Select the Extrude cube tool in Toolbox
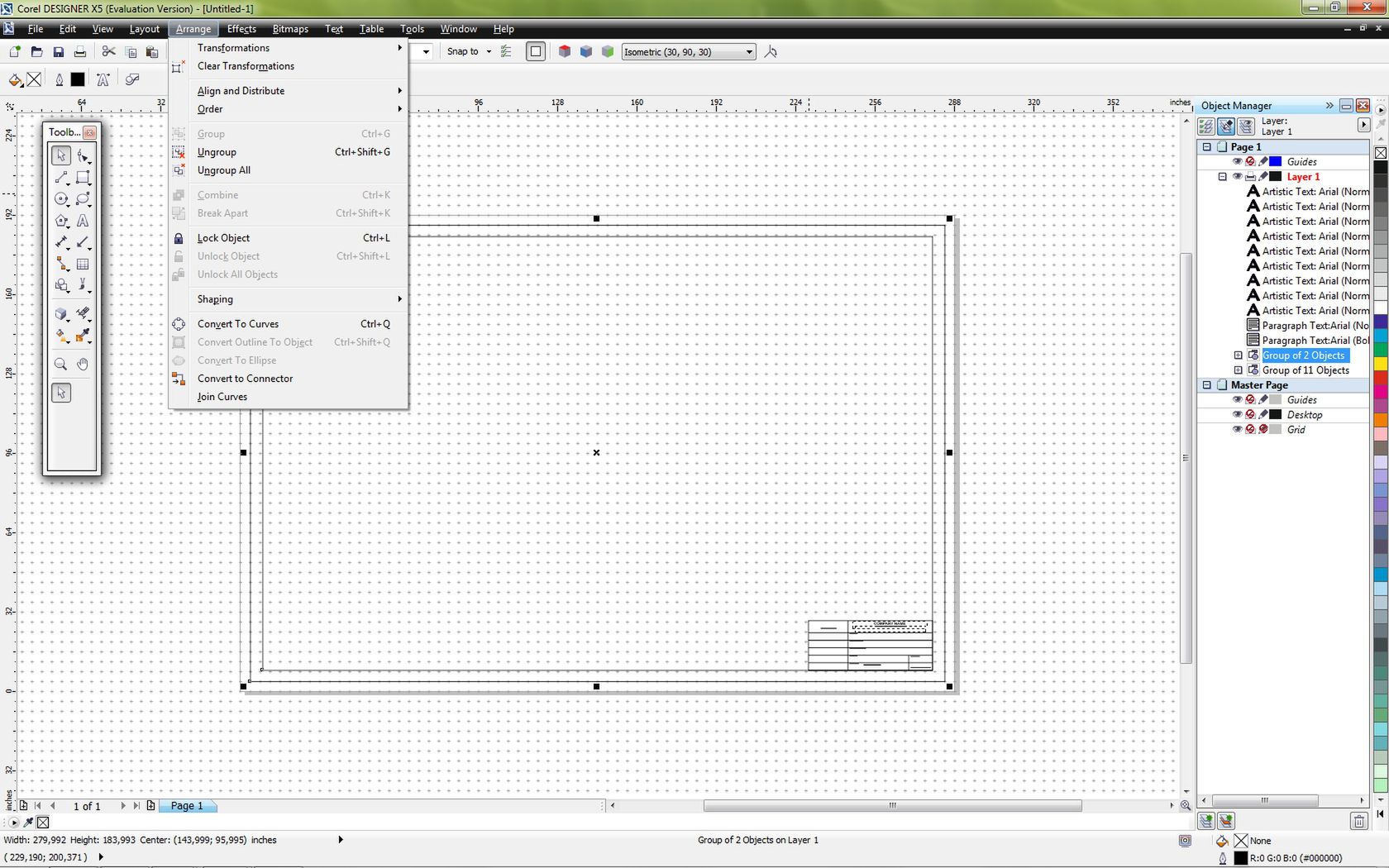This screenshot has height=868, width=1389. [61, 314]
